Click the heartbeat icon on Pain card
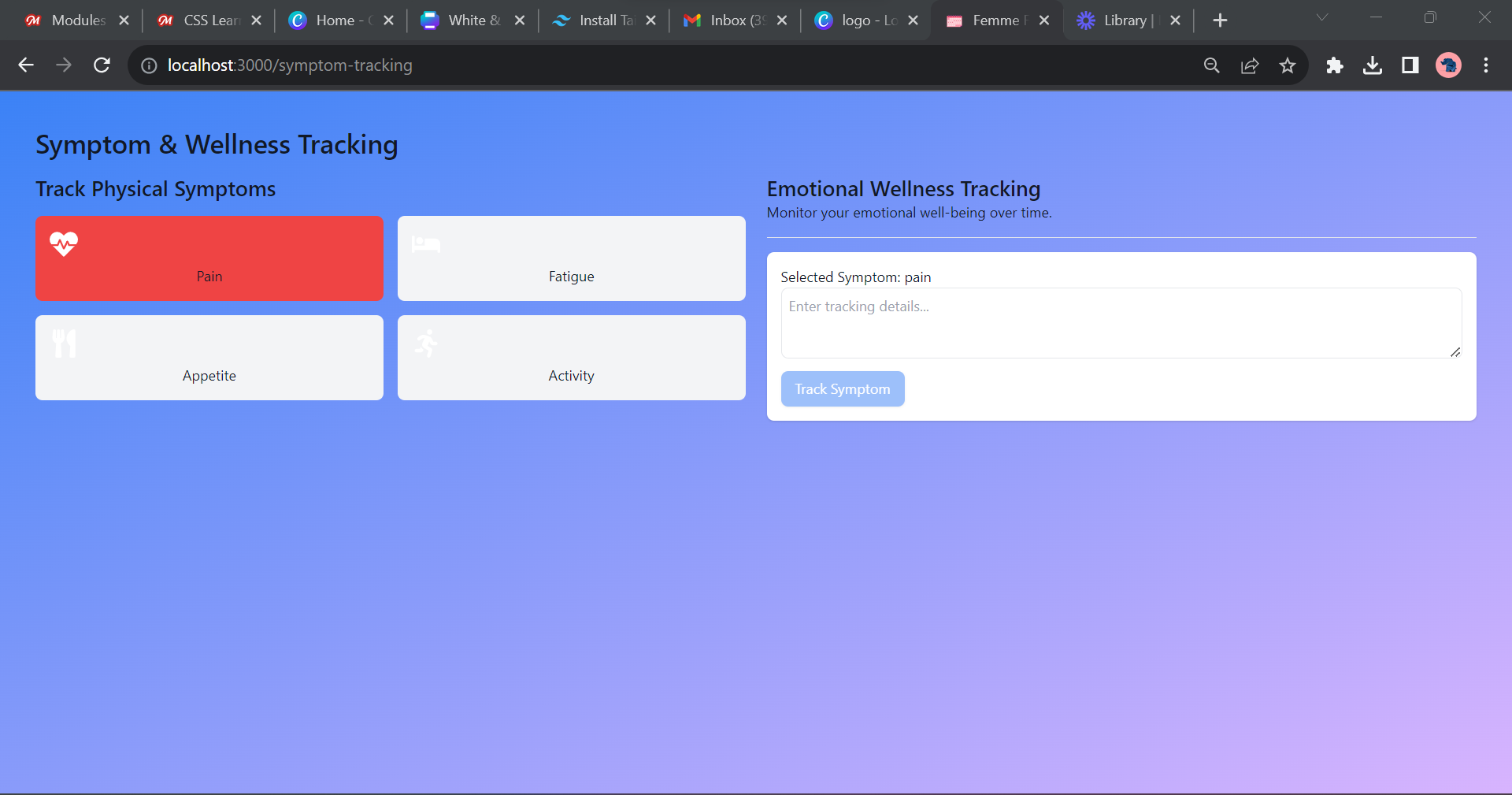The image size is (1512, 795). click(64, 243)
